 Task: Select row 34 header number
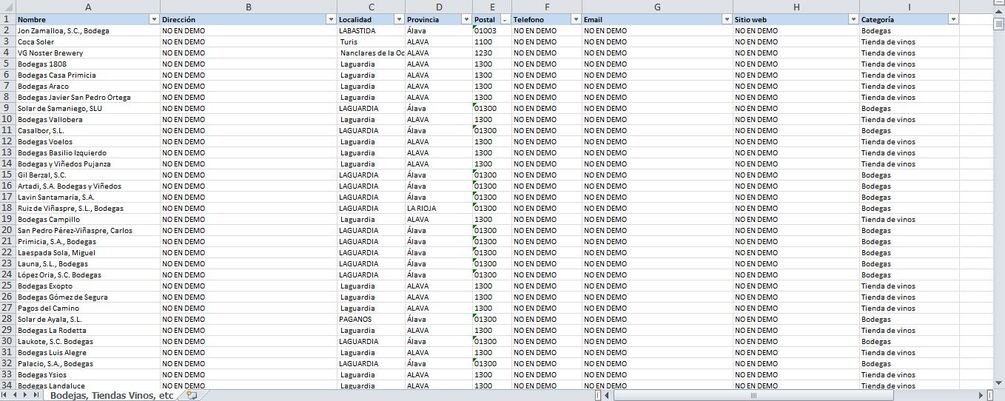coord(8,385)
